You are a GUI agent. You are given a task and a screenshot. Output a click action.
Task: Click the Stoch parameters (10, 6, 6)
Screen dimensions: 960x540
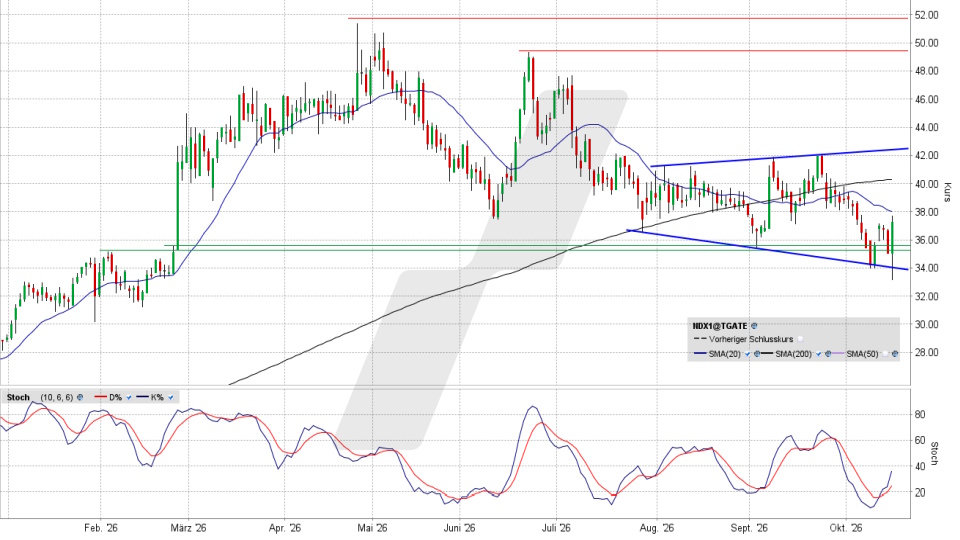57,397
